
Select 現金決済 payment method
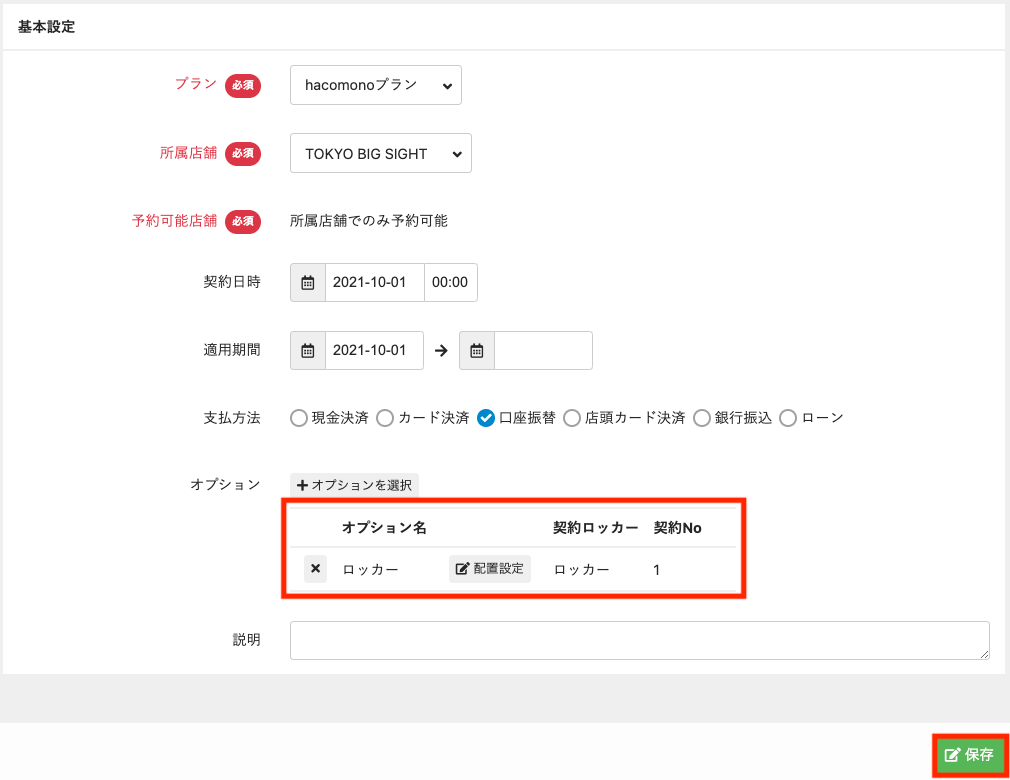point(299,418)
